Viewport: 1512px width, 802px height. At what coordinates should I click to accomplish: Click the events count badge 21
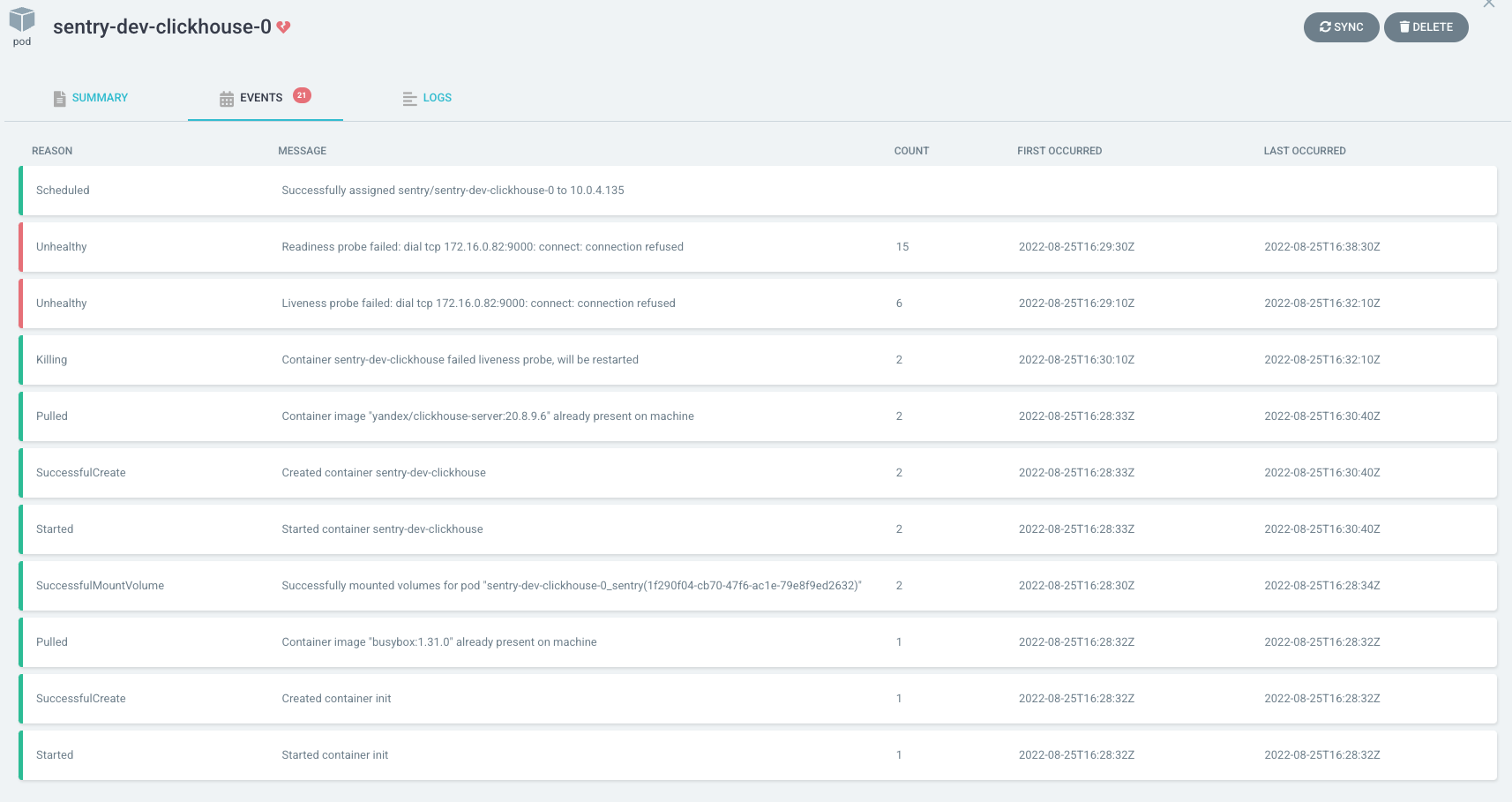302,95
